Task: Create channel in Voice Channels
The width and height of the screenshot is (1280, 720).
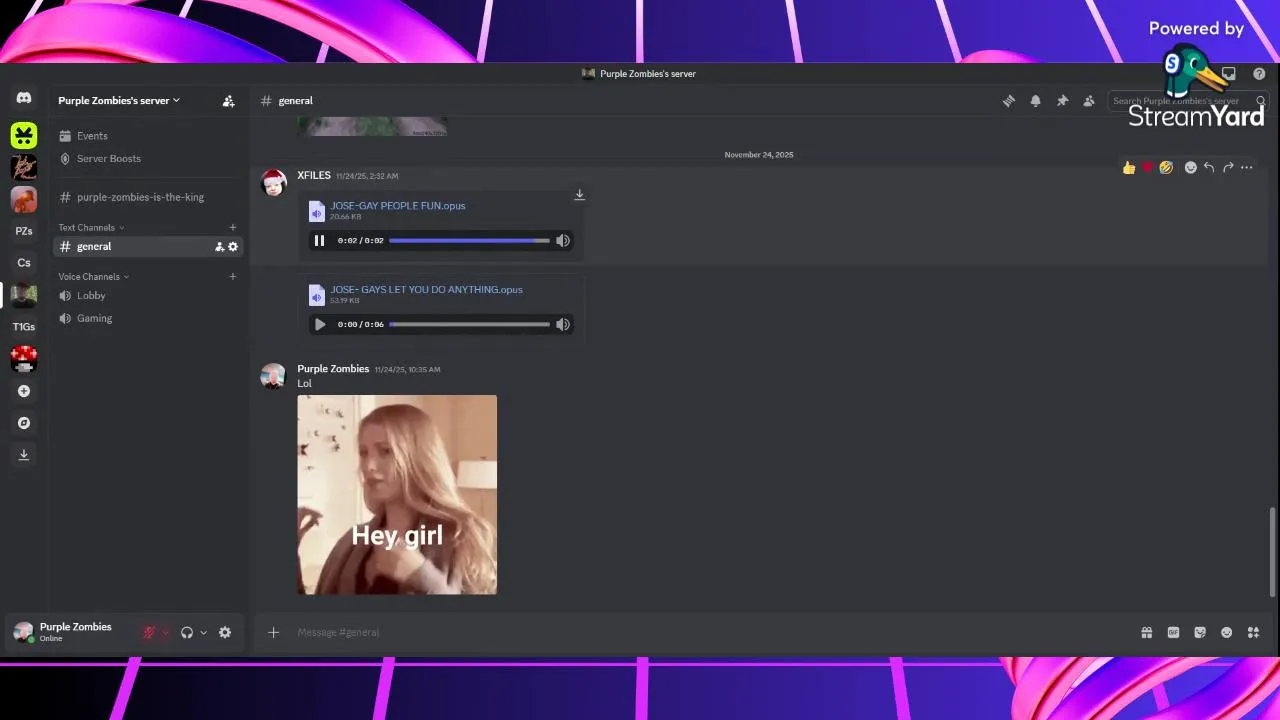Action: pos(233,277)
